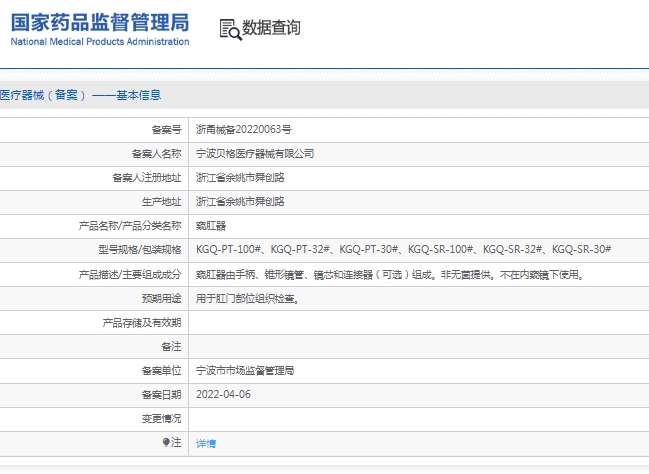This screenshot has width=649, height=474.
Task: Click the 生产地址 address value
Action: click(x=240, y=202)
